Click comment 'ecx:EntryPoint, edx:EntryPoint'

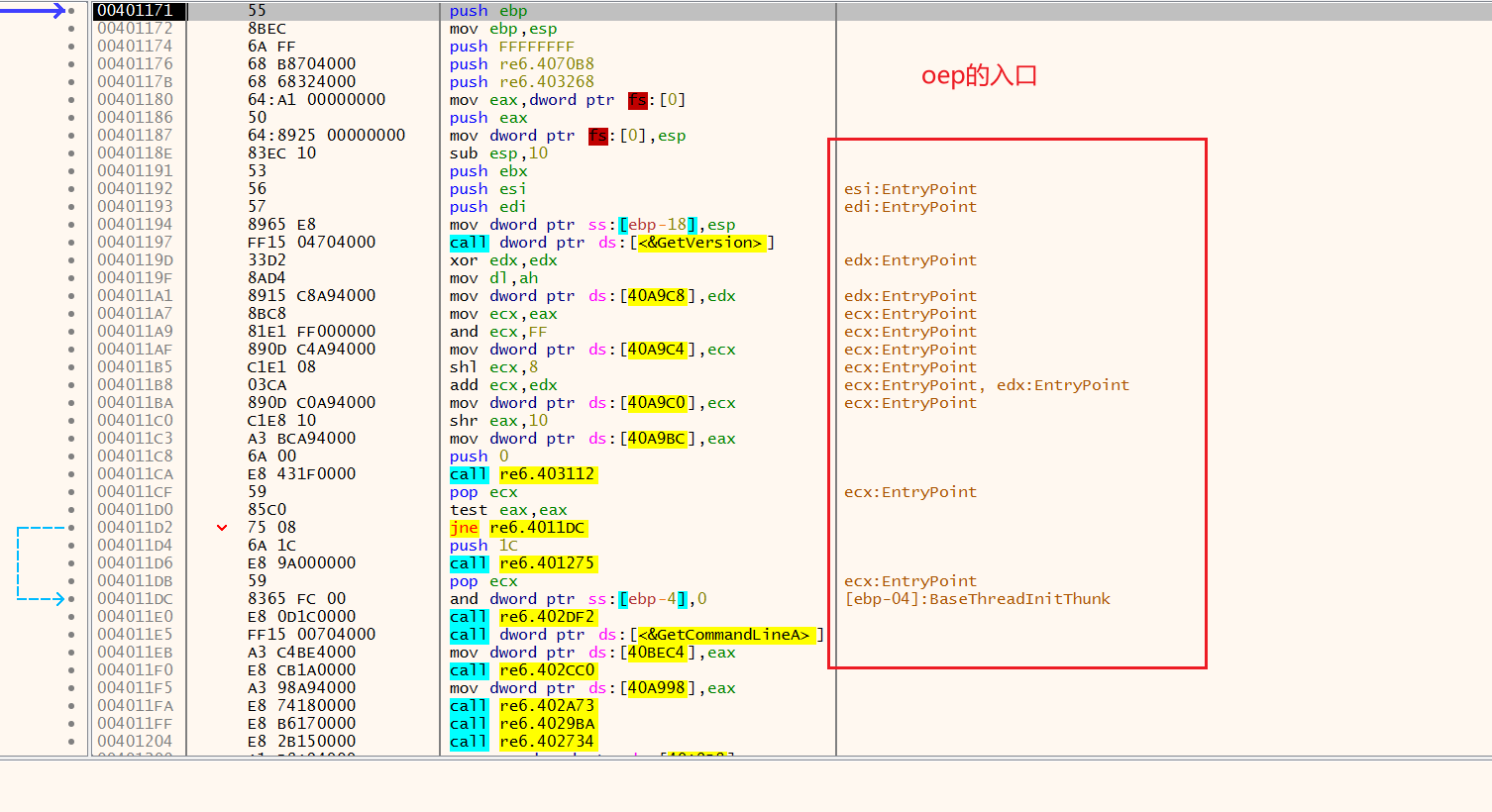pyautogui.click(x=986, y=385)
